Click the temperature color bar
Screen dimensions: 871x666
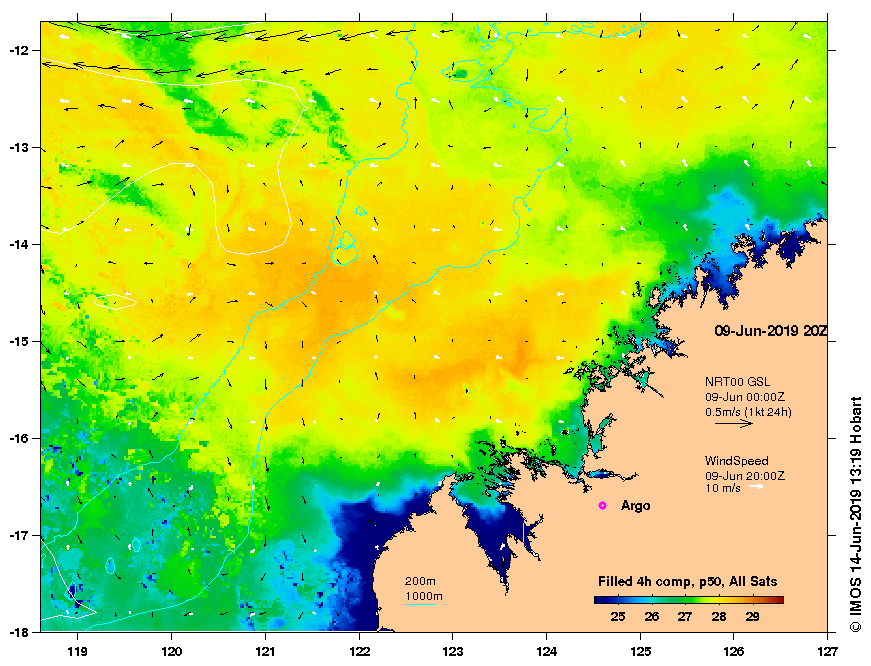coord(689,600)
